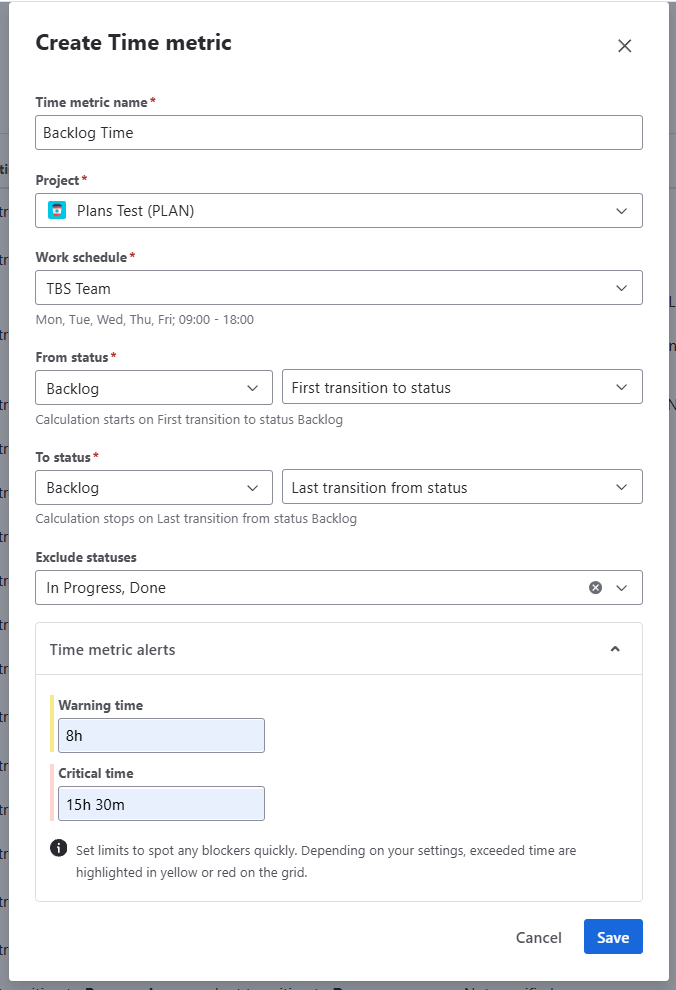Click the Time metric name field

[x=339, y=133]
